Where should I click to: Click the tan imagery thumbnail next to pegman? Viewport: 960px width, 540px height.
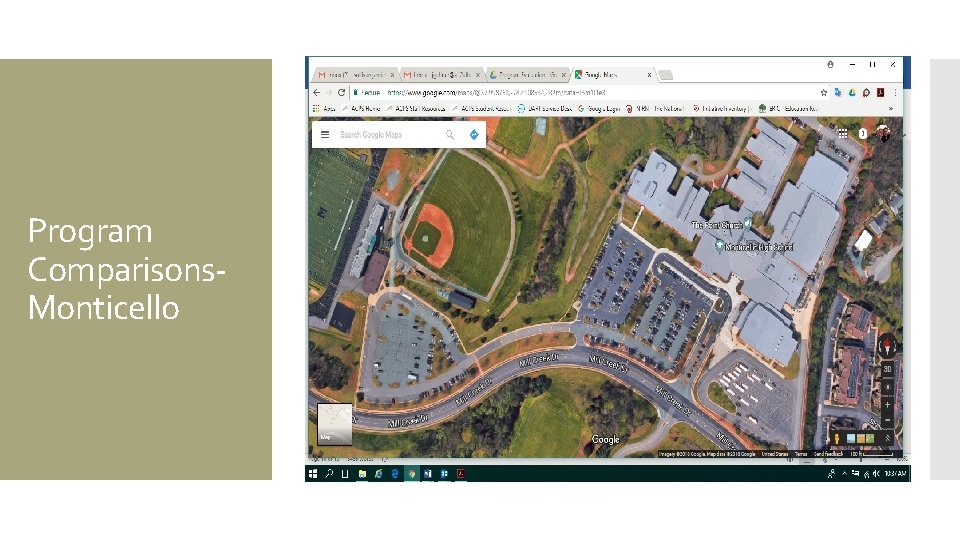pos(860,438)
